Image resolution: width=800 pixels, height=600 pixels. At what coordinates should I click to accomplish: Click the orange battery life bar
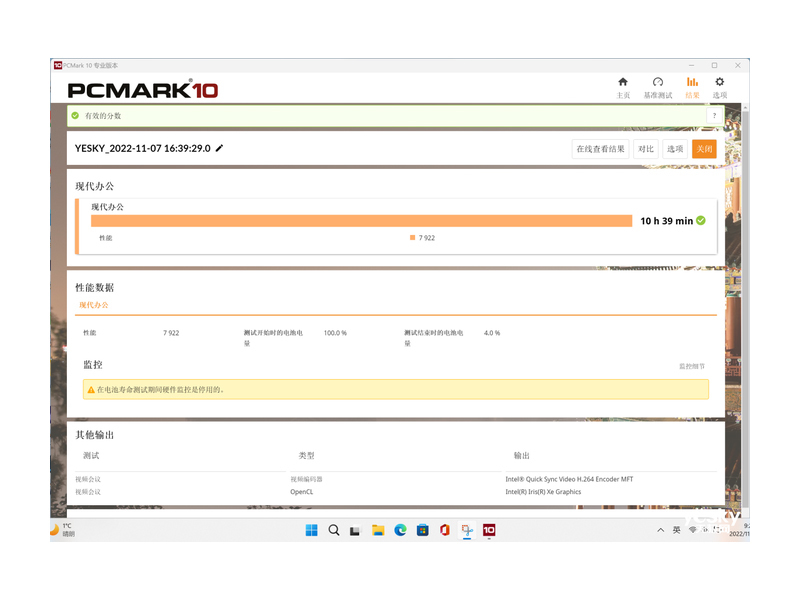[x=361, y=220]
